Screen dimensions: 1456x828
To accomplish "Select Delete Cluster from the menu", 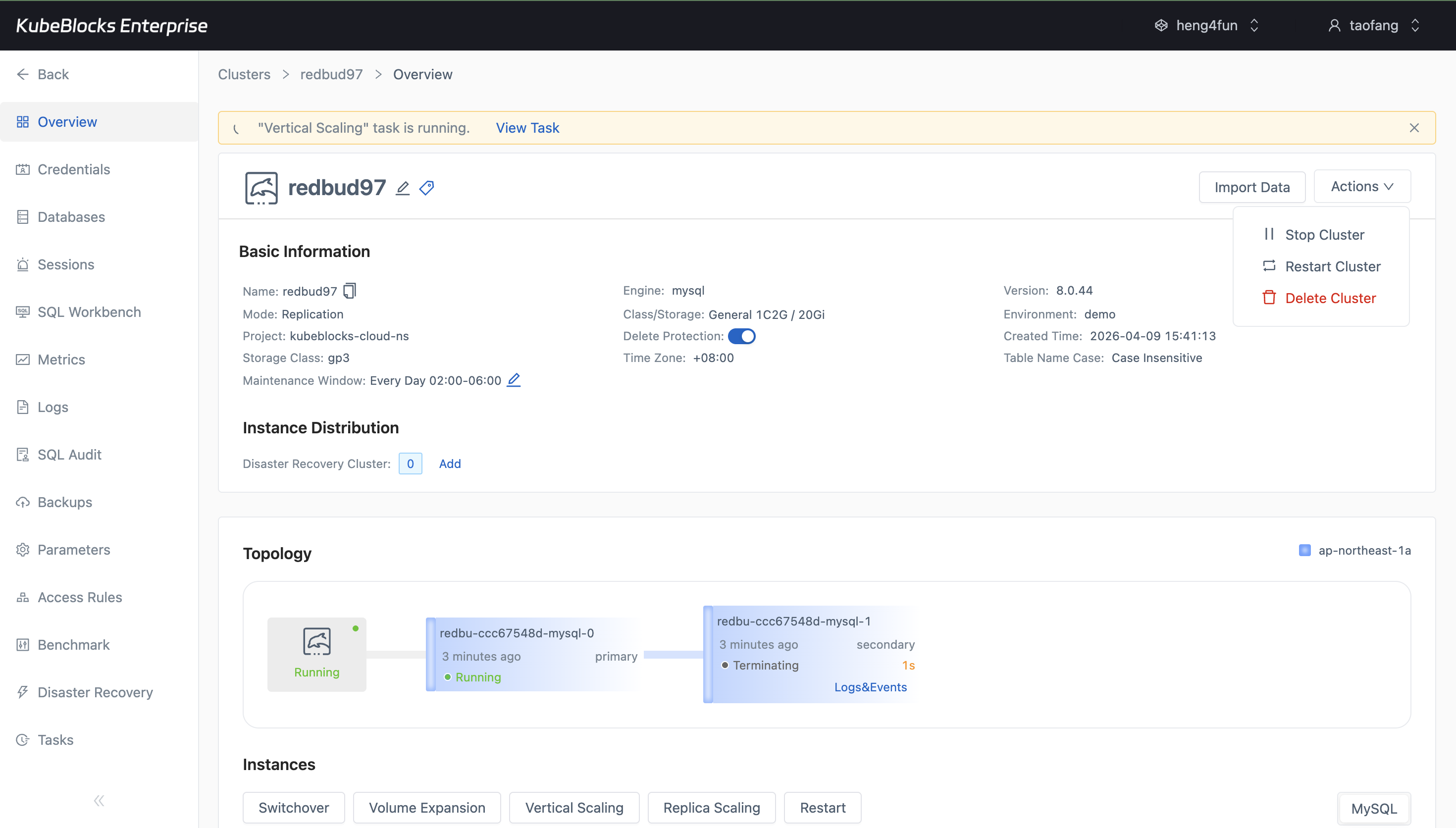I will (x=1331, y=298).
